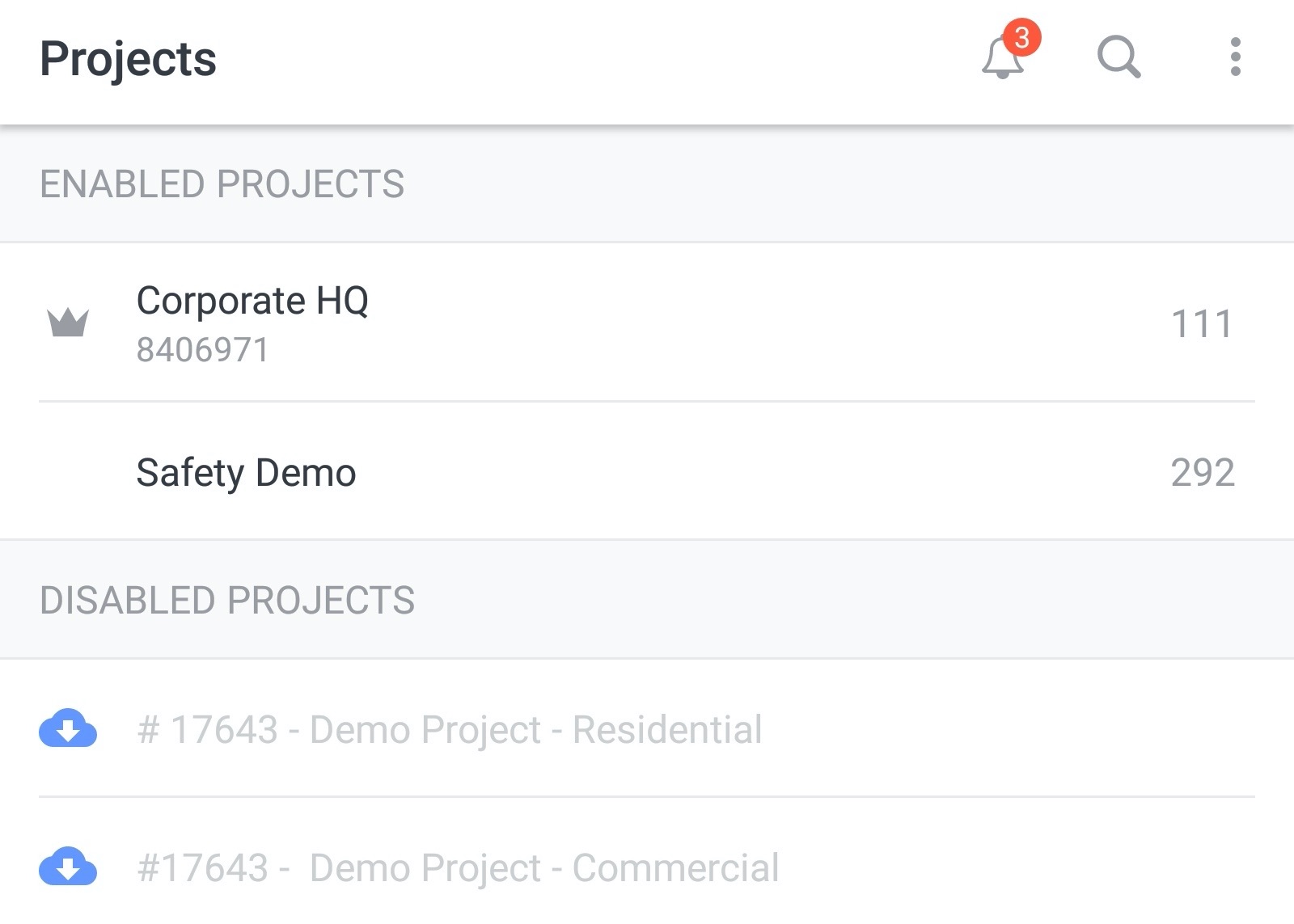This screenshot has width=1294, height=924.
Task: Select the 292 count on Safety Demo
Action: point(1203,472)
